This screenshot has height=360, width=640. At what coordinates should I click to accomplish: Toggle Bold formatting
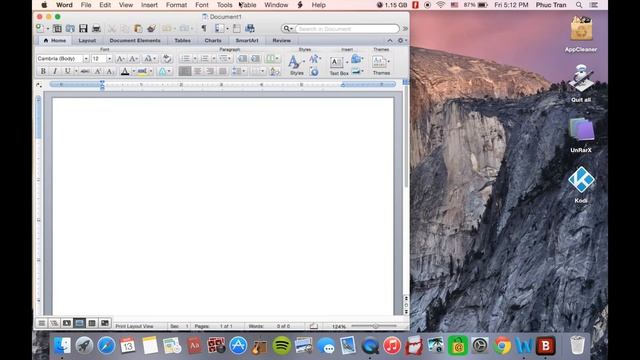pos(43,71)
